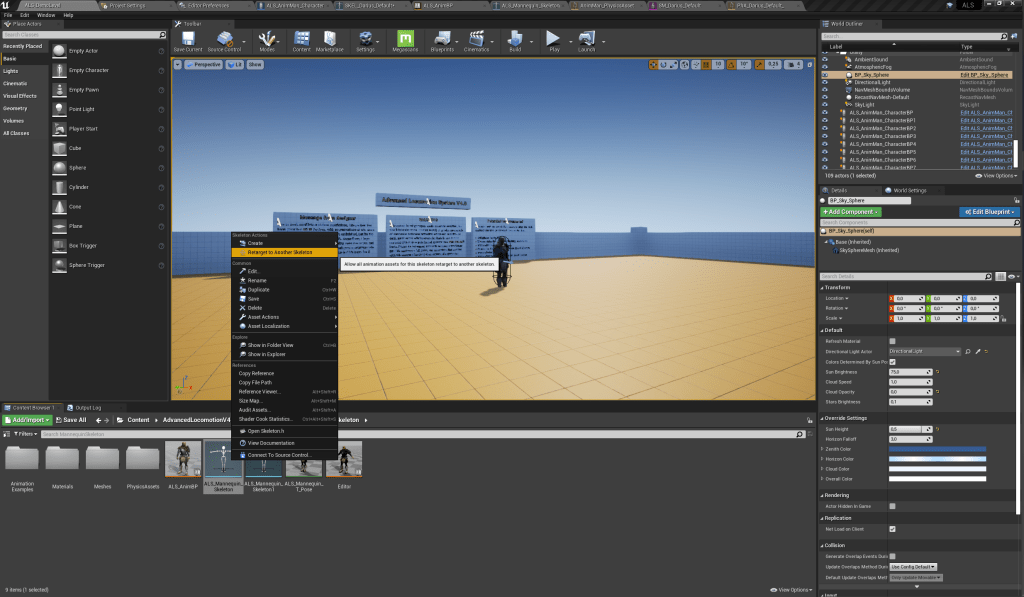Toggle the Refresh Material checkbox

[892, 341]
